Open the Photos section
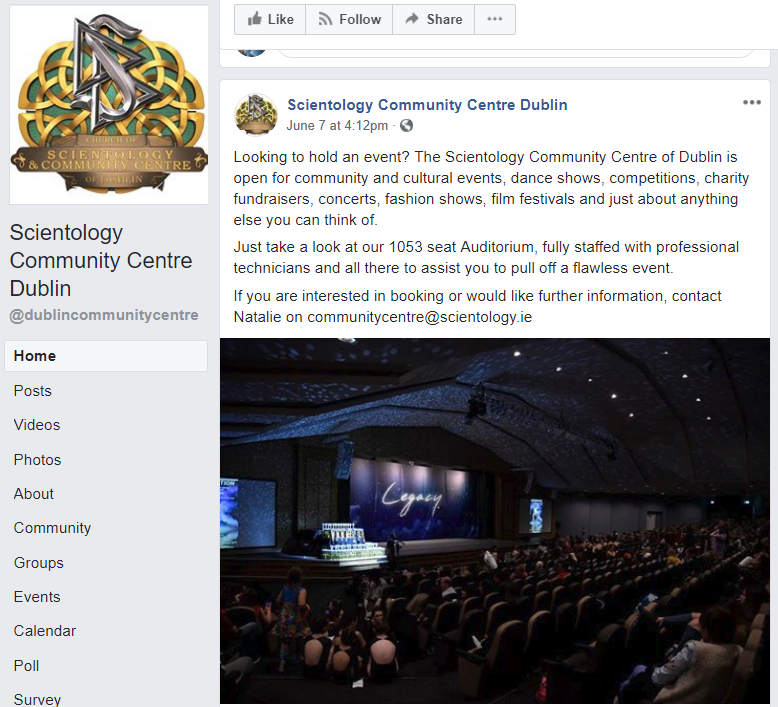This screenshot has height=707, width=778. click(37, 460)
